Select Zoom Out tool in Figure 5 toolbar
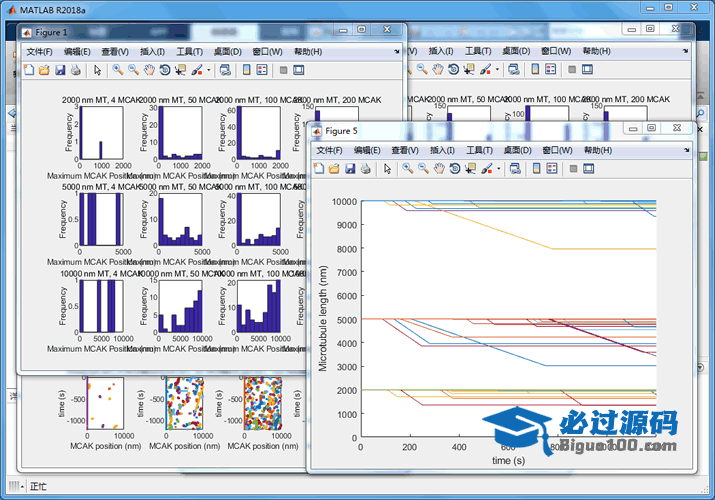 click(x=423, y=168)
